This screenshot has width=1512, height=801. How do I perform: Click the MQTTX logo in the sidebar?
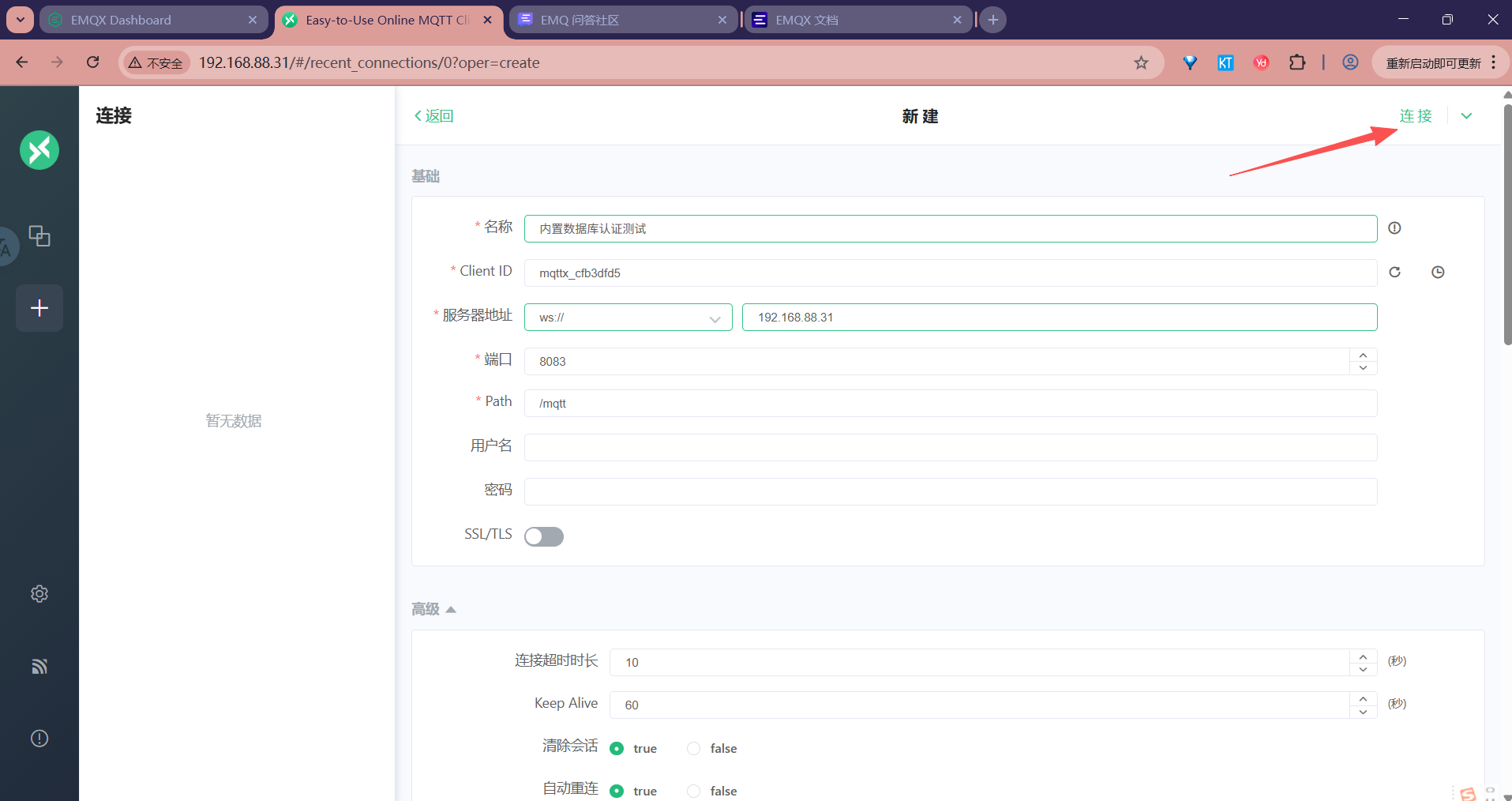(39, 150)
